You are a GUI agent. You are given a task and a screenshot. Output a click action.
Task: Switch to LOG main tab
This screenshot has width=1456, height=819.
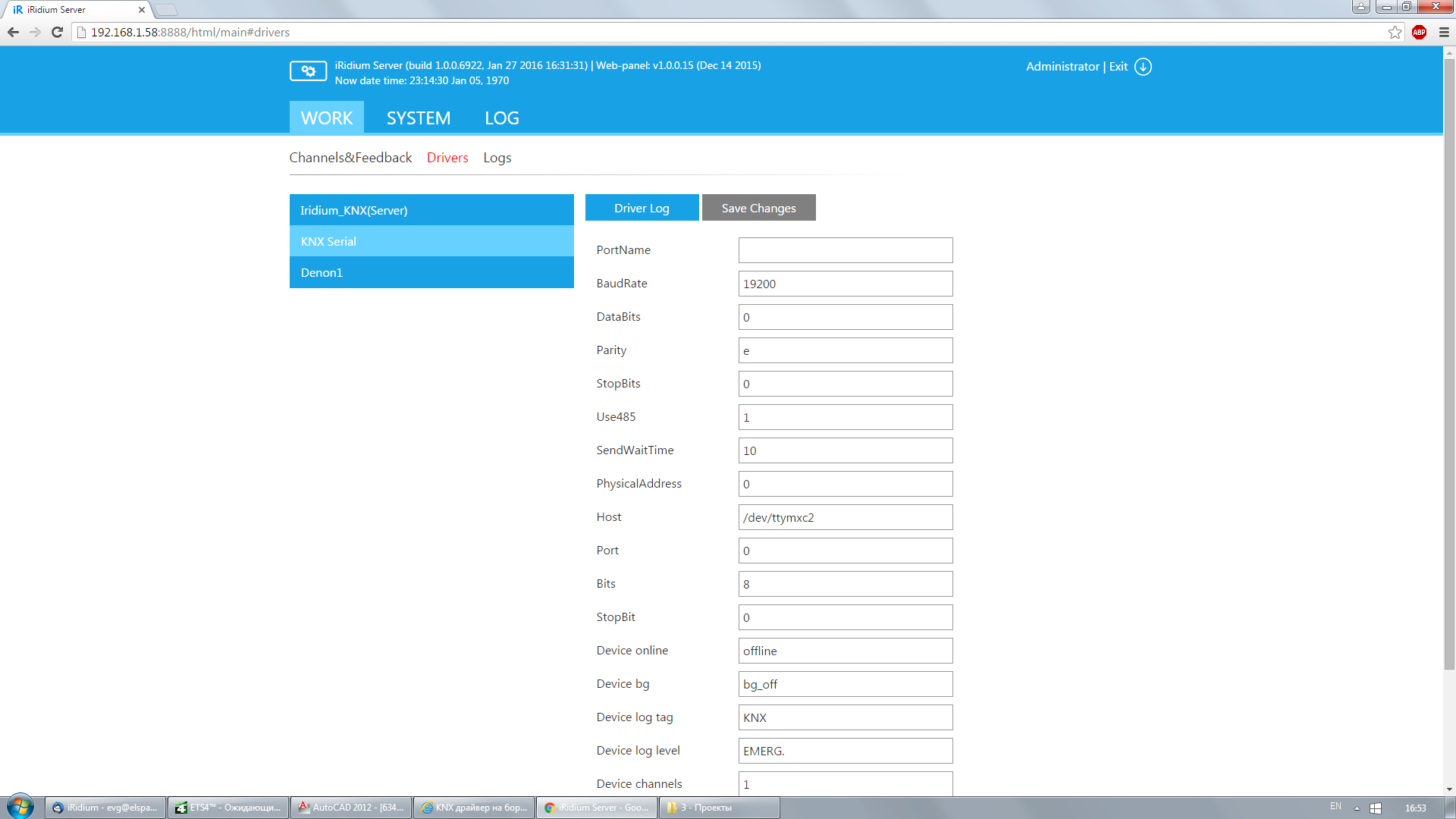click(x=502, y=118)
